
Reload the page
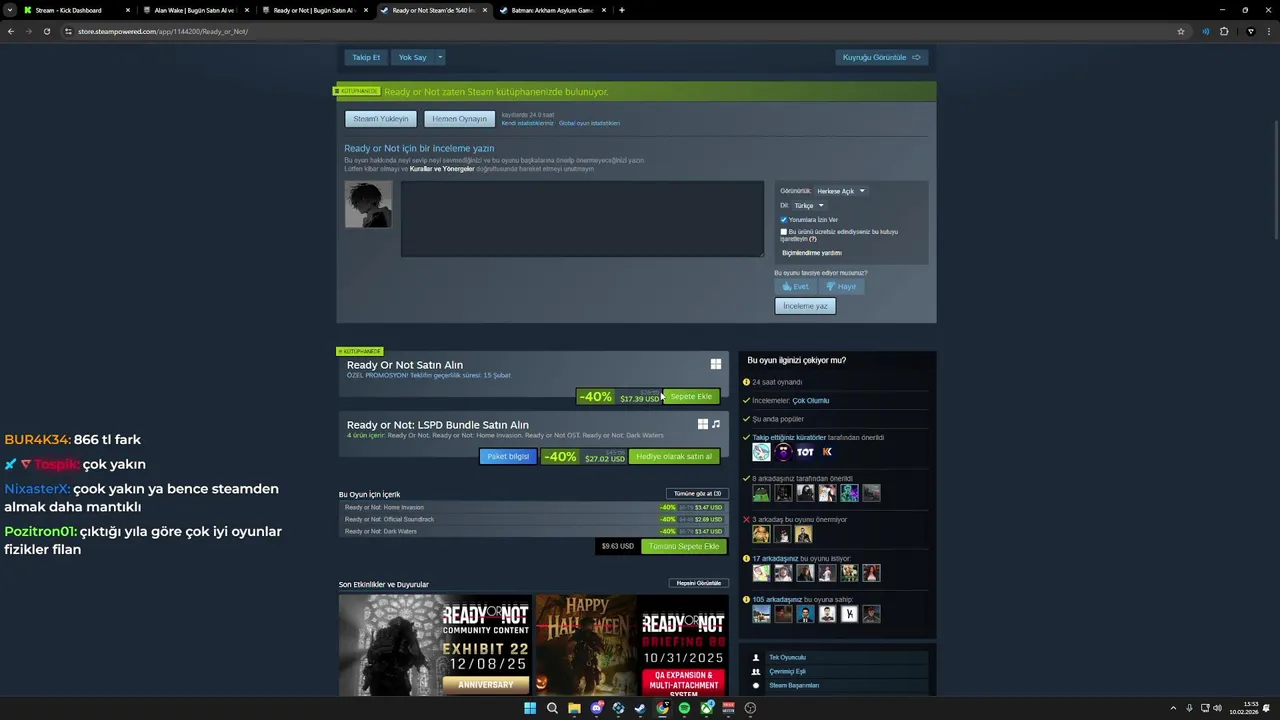[47, 31]
